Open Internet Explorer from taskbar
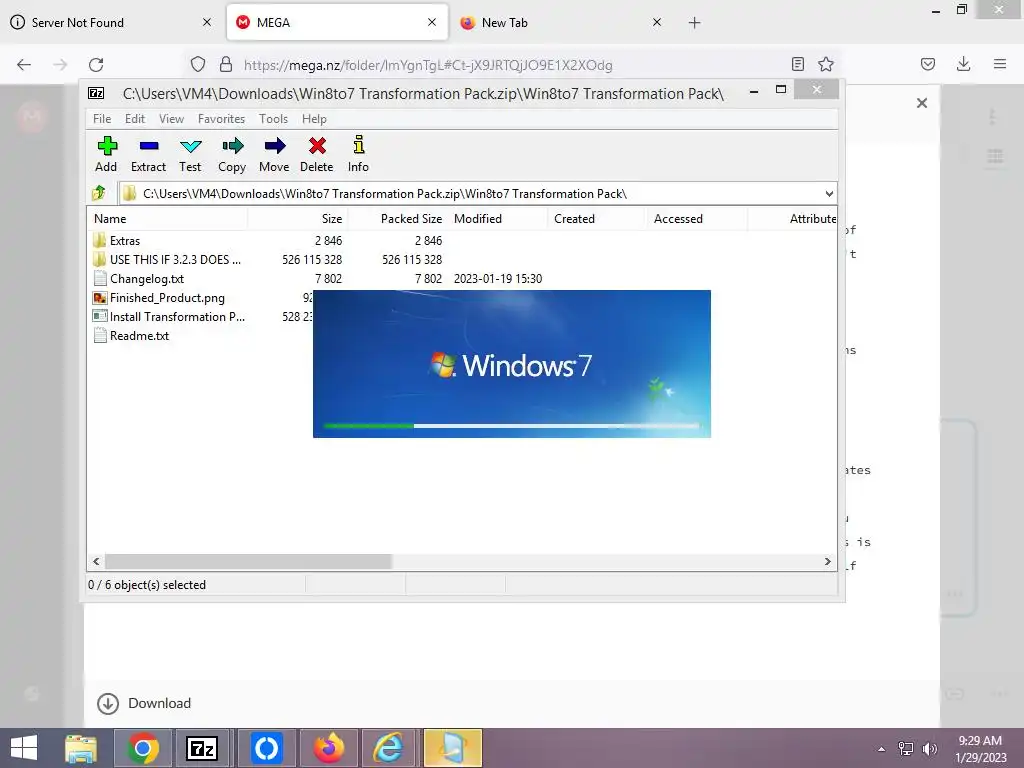Screen dimensions: 1024x768 pyautogui.click(x=389, y=748)
